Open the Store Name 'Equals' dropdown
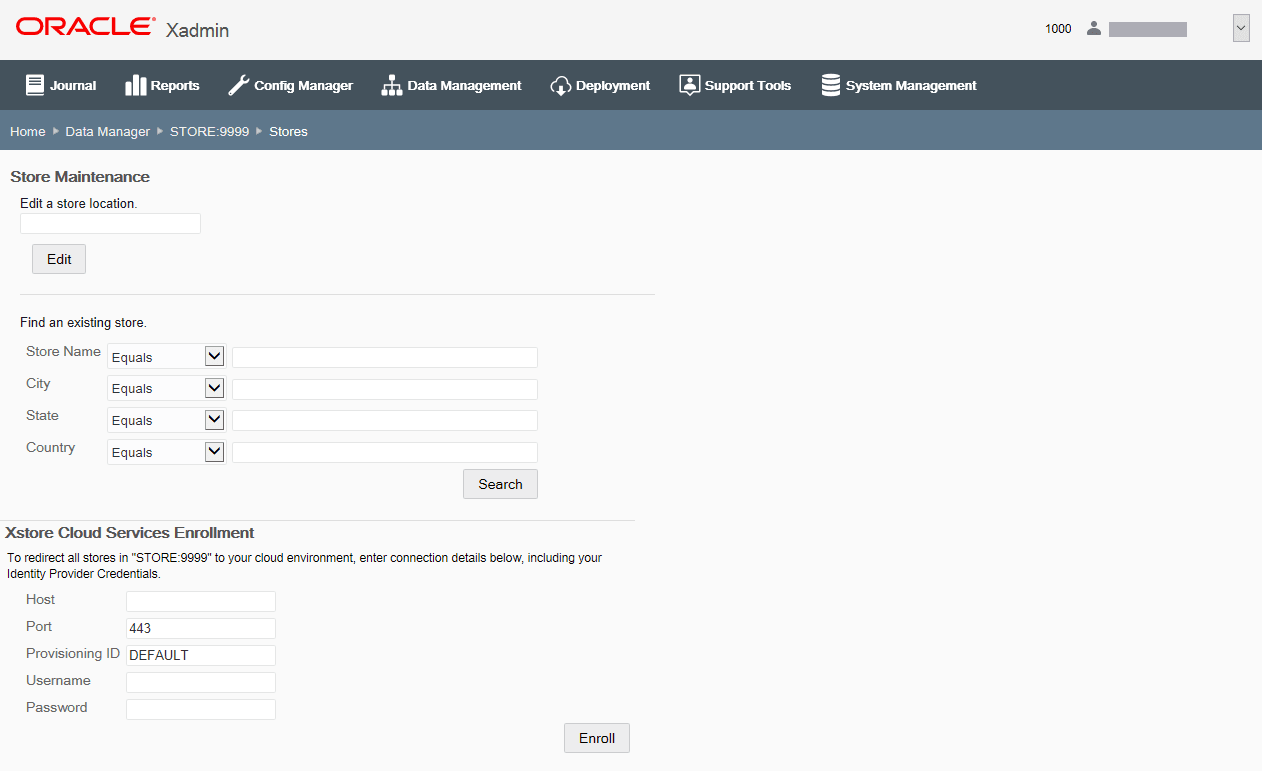 point(165,356)
